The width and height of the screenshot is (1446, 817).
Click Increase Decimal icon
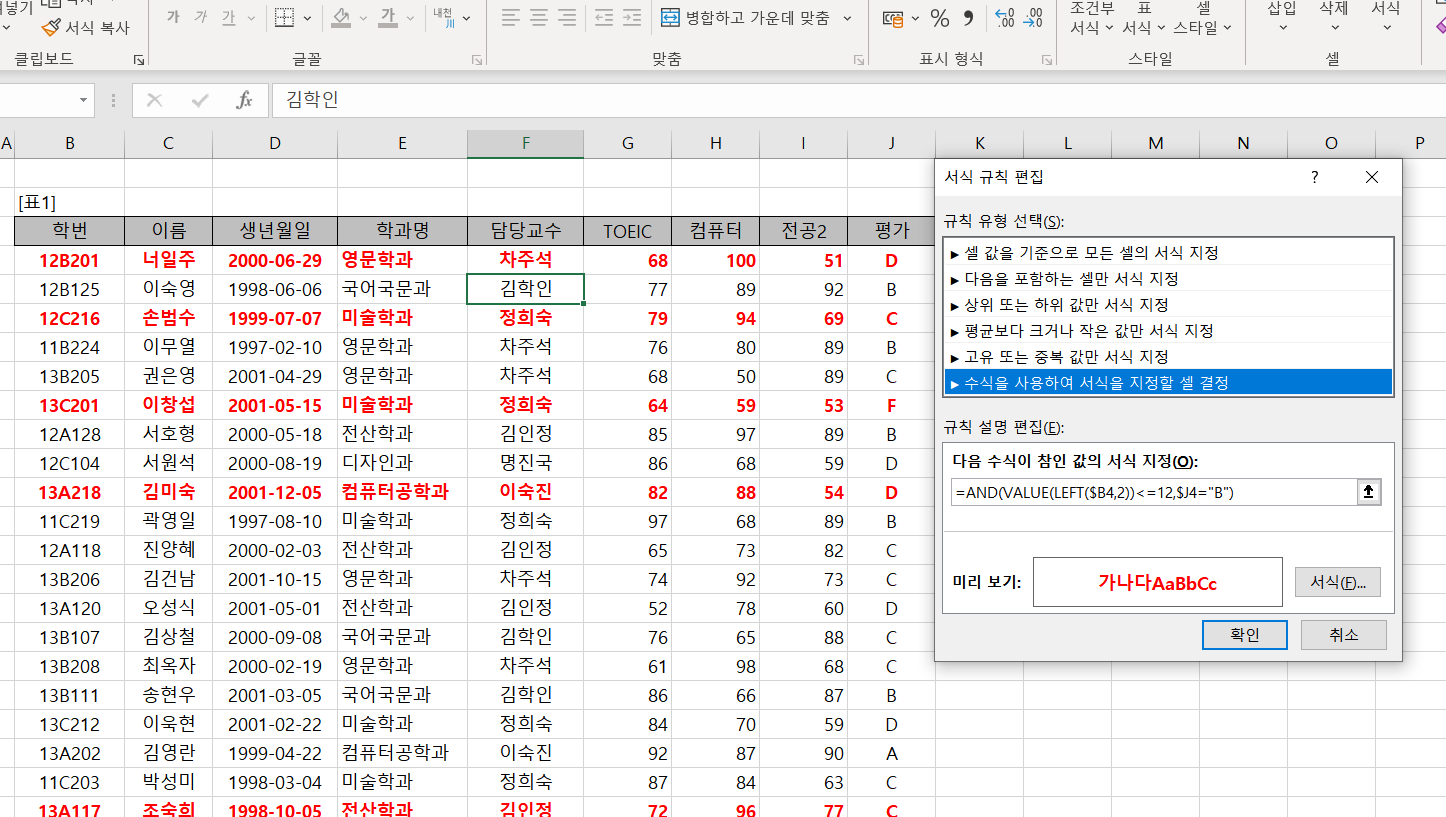click(x=1005, y=18)
